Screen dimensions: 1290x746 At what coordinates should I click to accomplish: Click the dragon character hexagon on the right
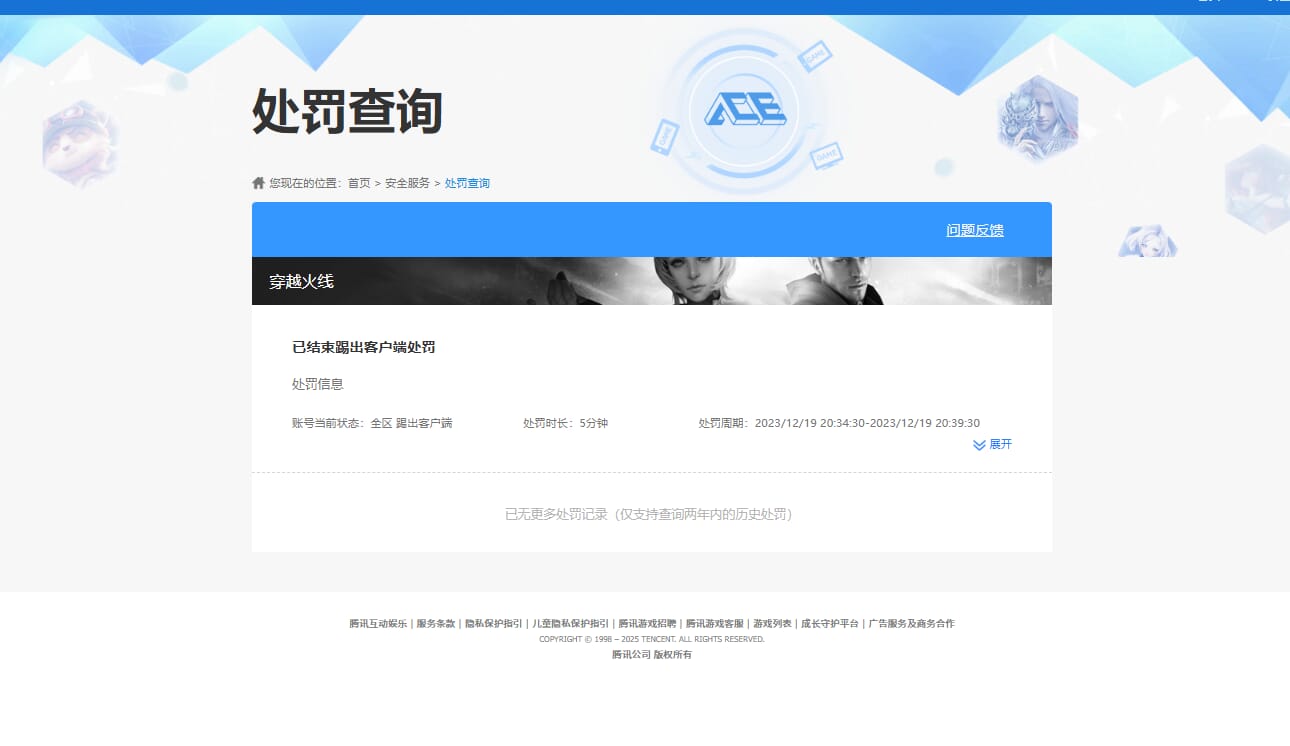[x=1038, y=117]
